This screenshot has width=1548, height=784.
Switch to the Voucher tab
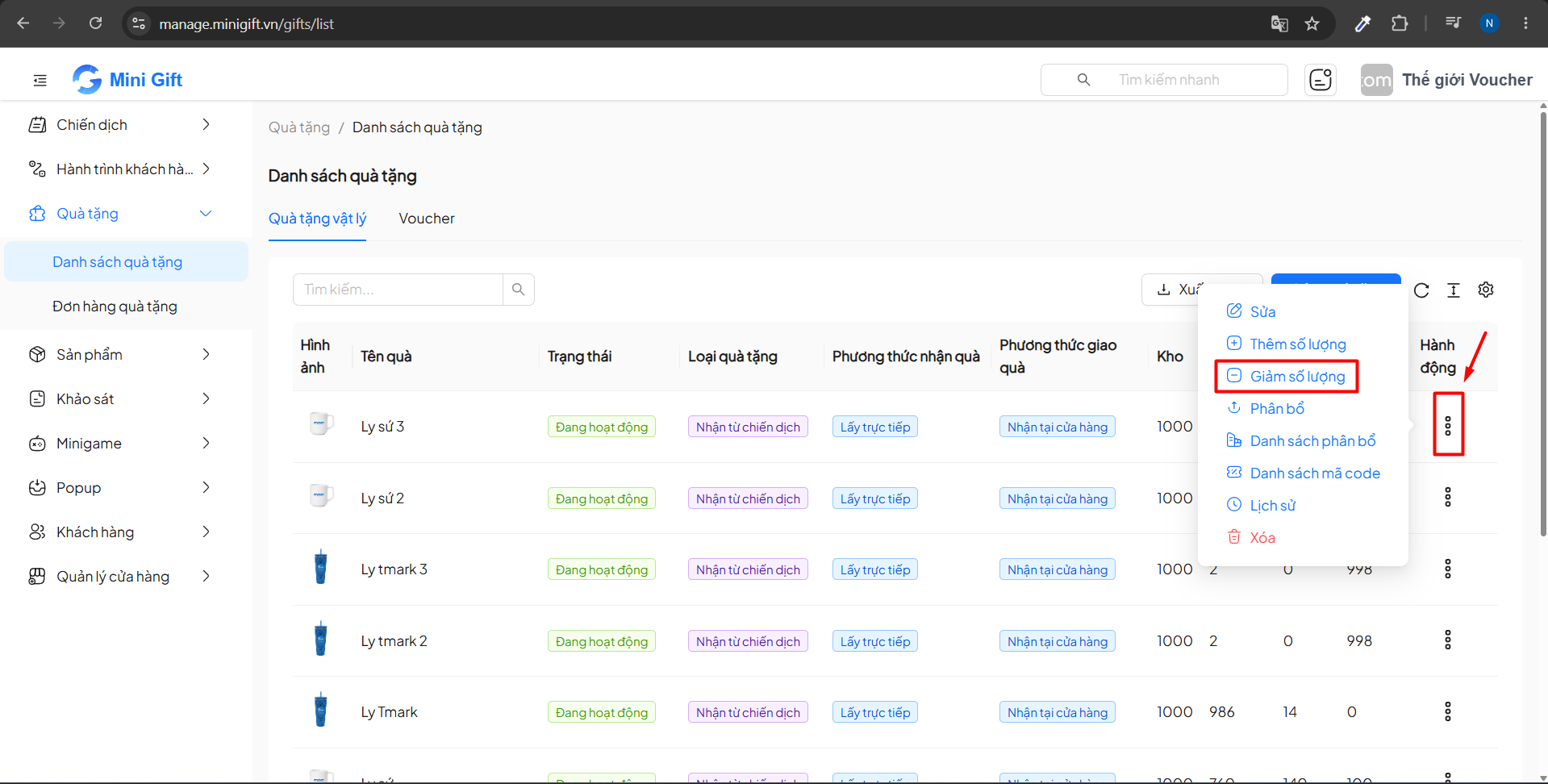[427, 219]
